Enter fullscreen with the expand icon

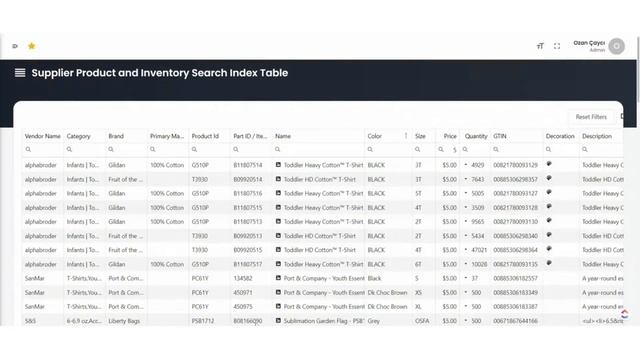pos(557,46)
